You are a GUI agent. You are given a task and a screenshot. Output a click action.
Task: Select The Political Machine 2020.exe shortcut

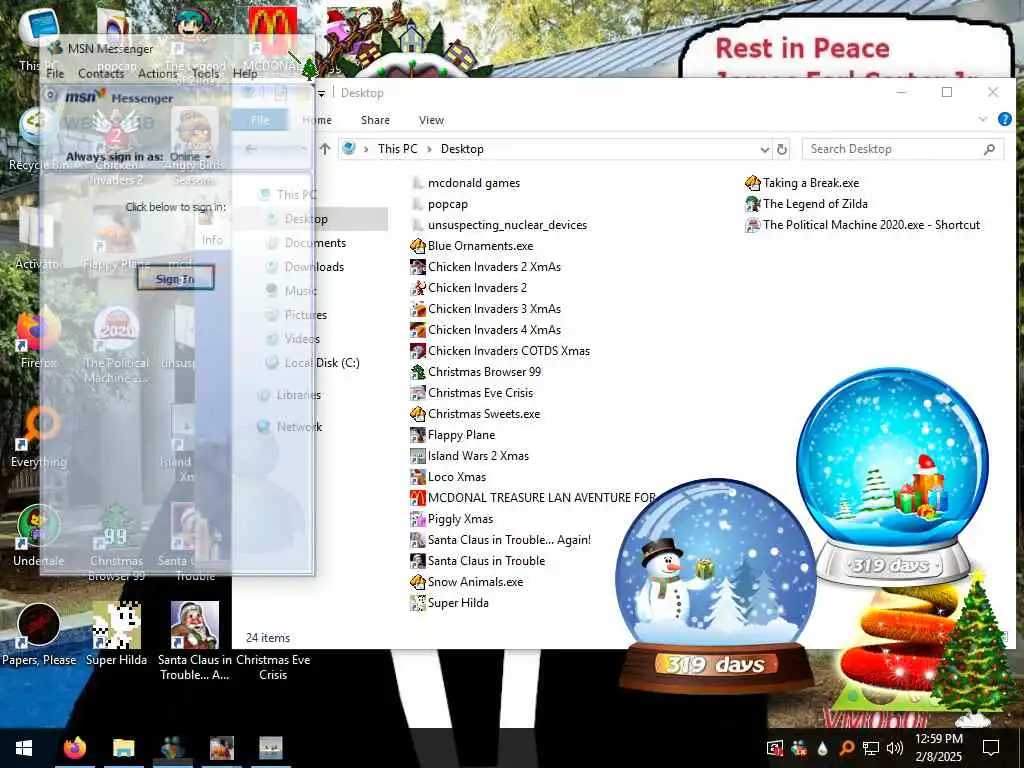click(863, 225)
